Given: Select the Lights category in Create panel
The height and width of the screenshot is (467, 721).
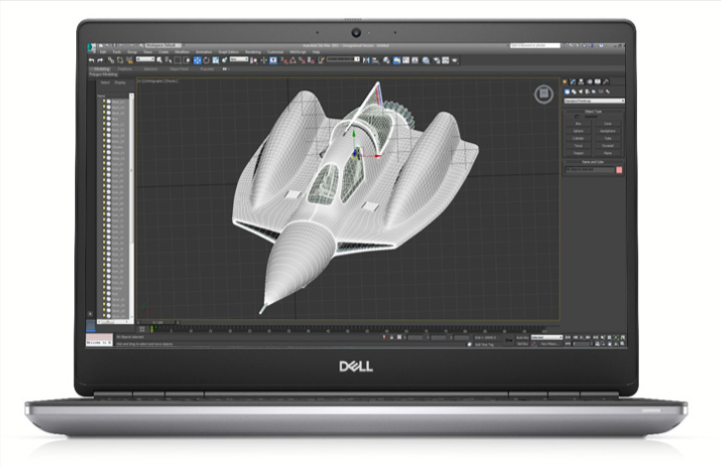Looking at the screenshot, I should tap(580, 92).
